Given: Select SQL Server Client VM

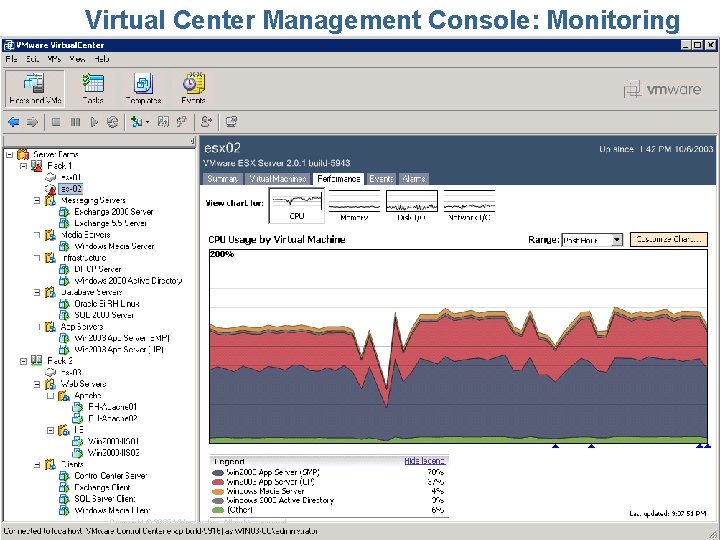Looking at the screenshot, I should (105, 499).
